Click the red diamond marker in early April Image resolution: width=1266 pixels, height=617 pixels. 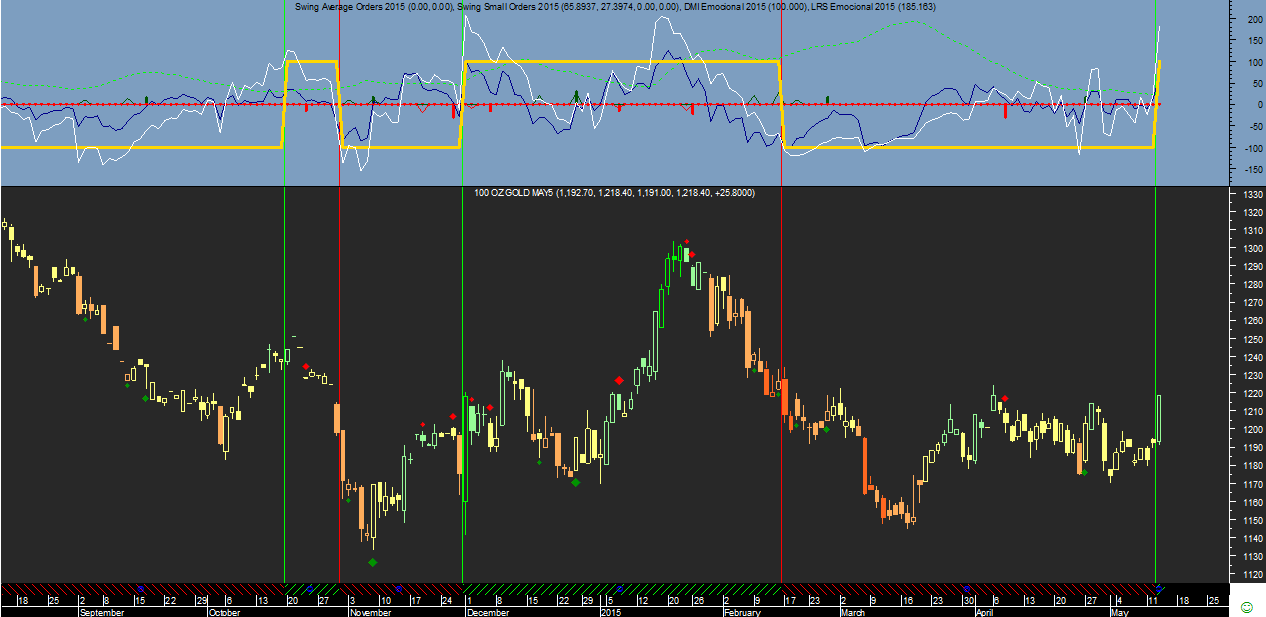point(1004,399)
